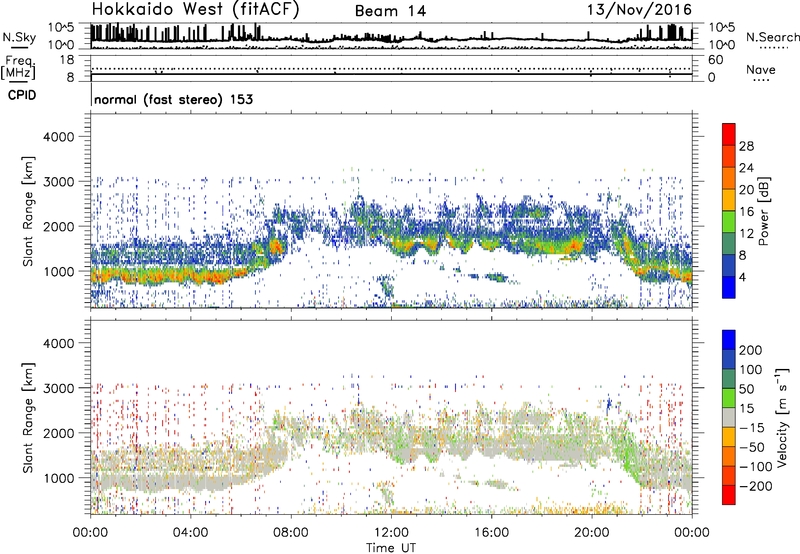Click the "24" value on Power color bar
Image resolution: width=800 pixels, height=554 pixels.
[746, 168]
